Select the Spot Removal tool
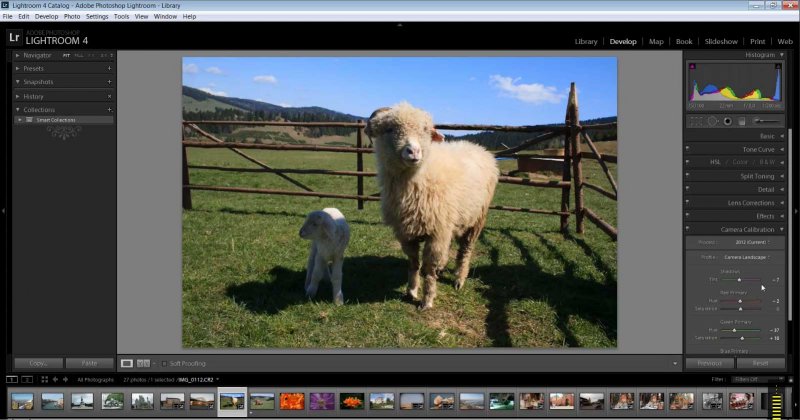 711,121
